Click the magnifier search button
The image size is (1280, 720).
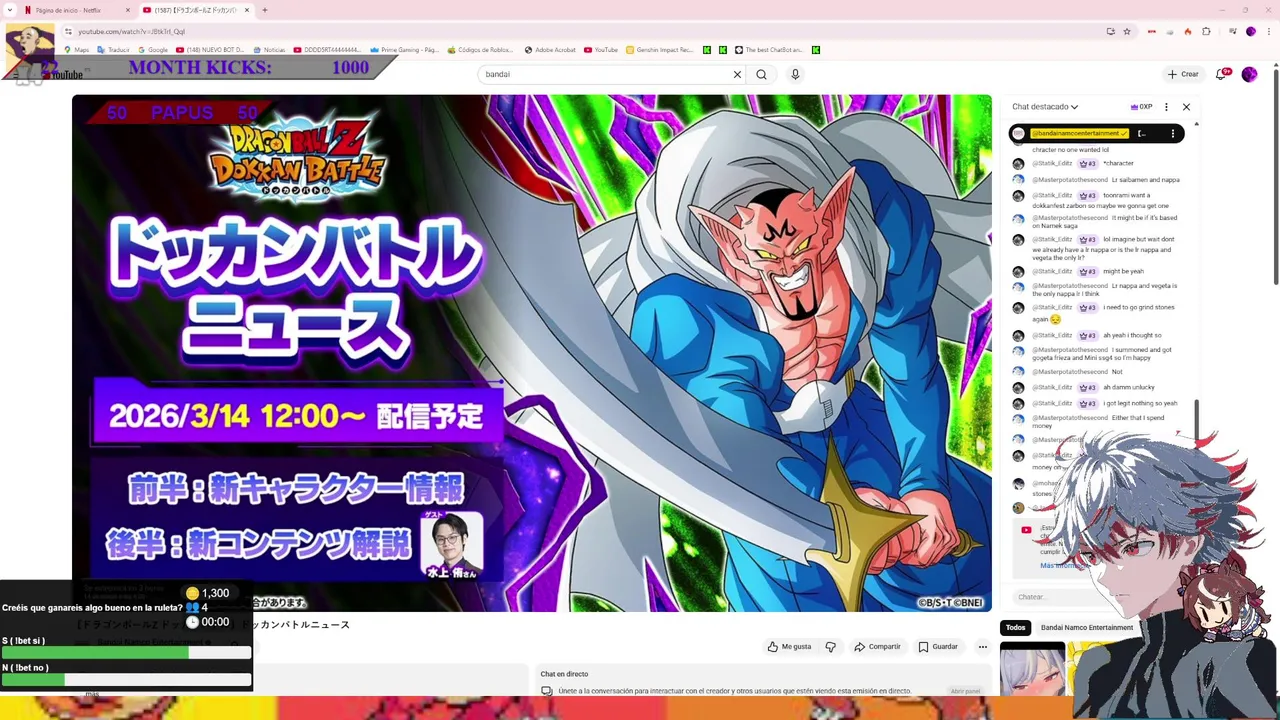click(x=761, y=74)
